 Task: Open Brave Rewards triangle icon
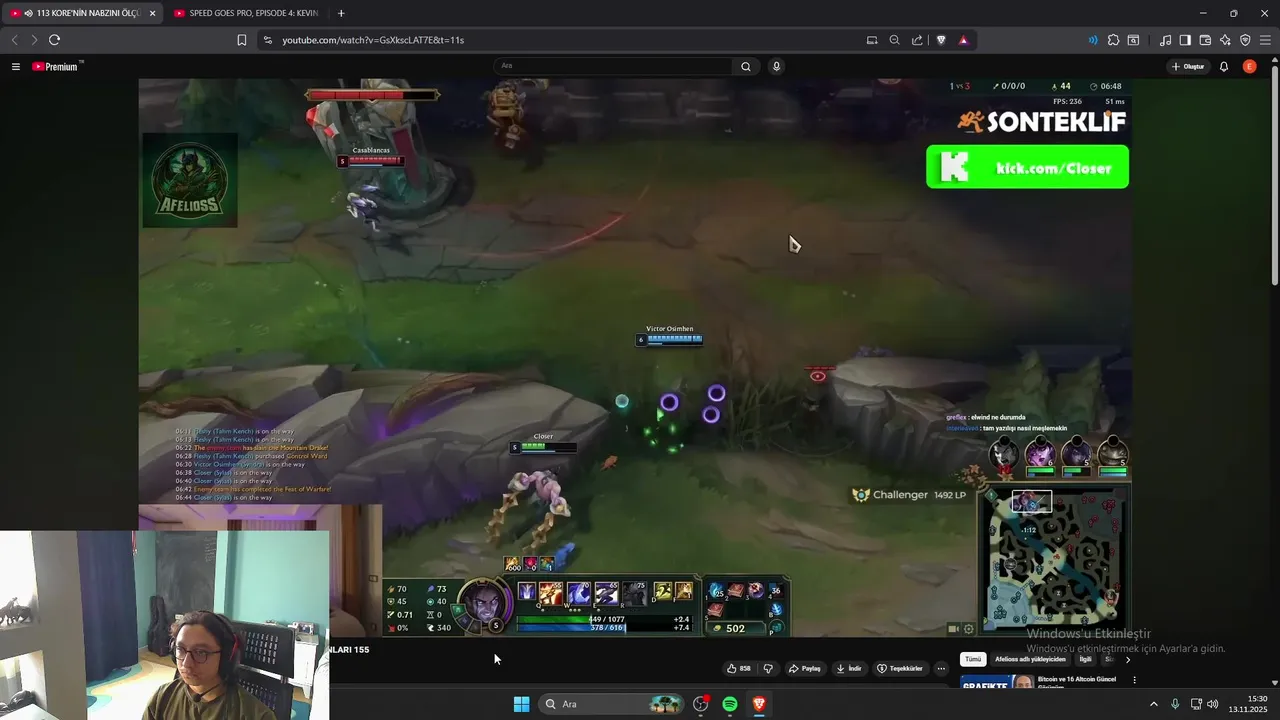coord(963,40)
